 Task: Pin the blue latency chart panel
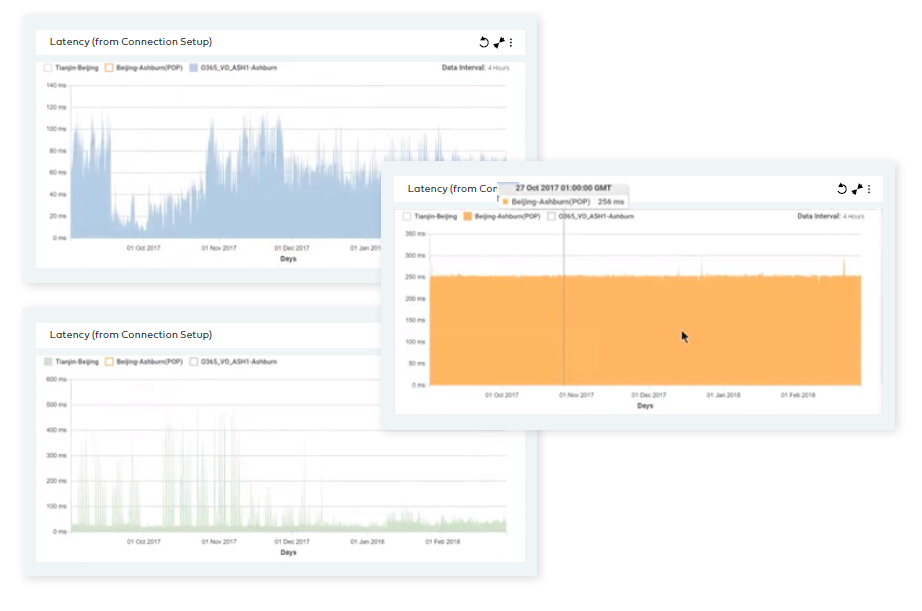499,42
